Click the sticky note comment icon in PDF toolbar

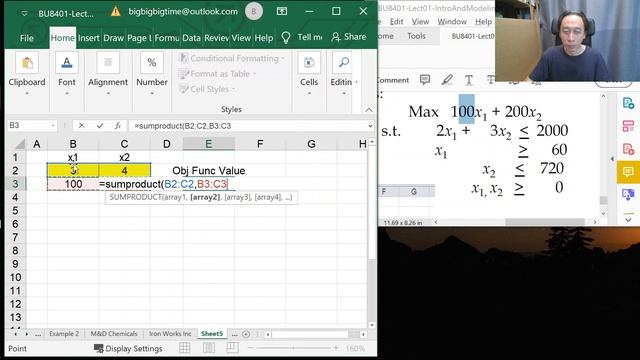(425, 80)
